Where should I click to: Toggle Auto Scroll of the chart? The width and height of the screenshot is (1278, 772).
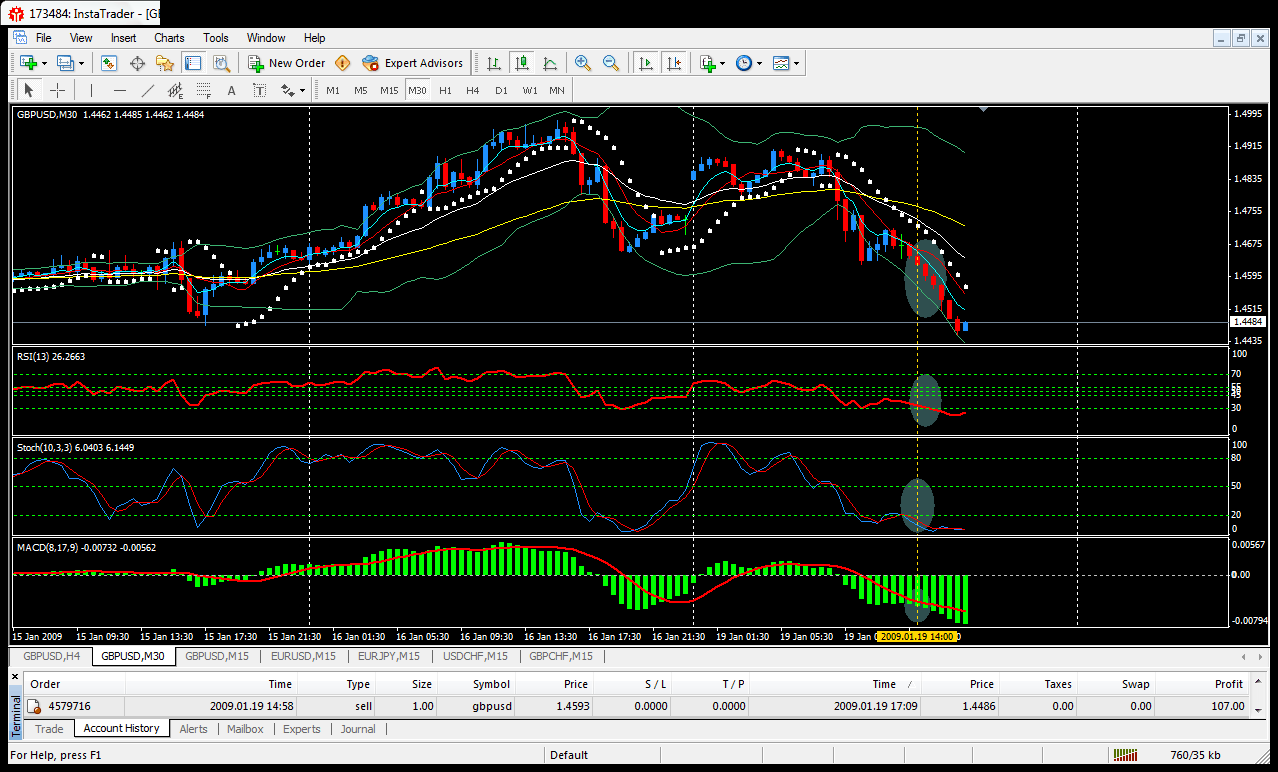pos(646,63)
